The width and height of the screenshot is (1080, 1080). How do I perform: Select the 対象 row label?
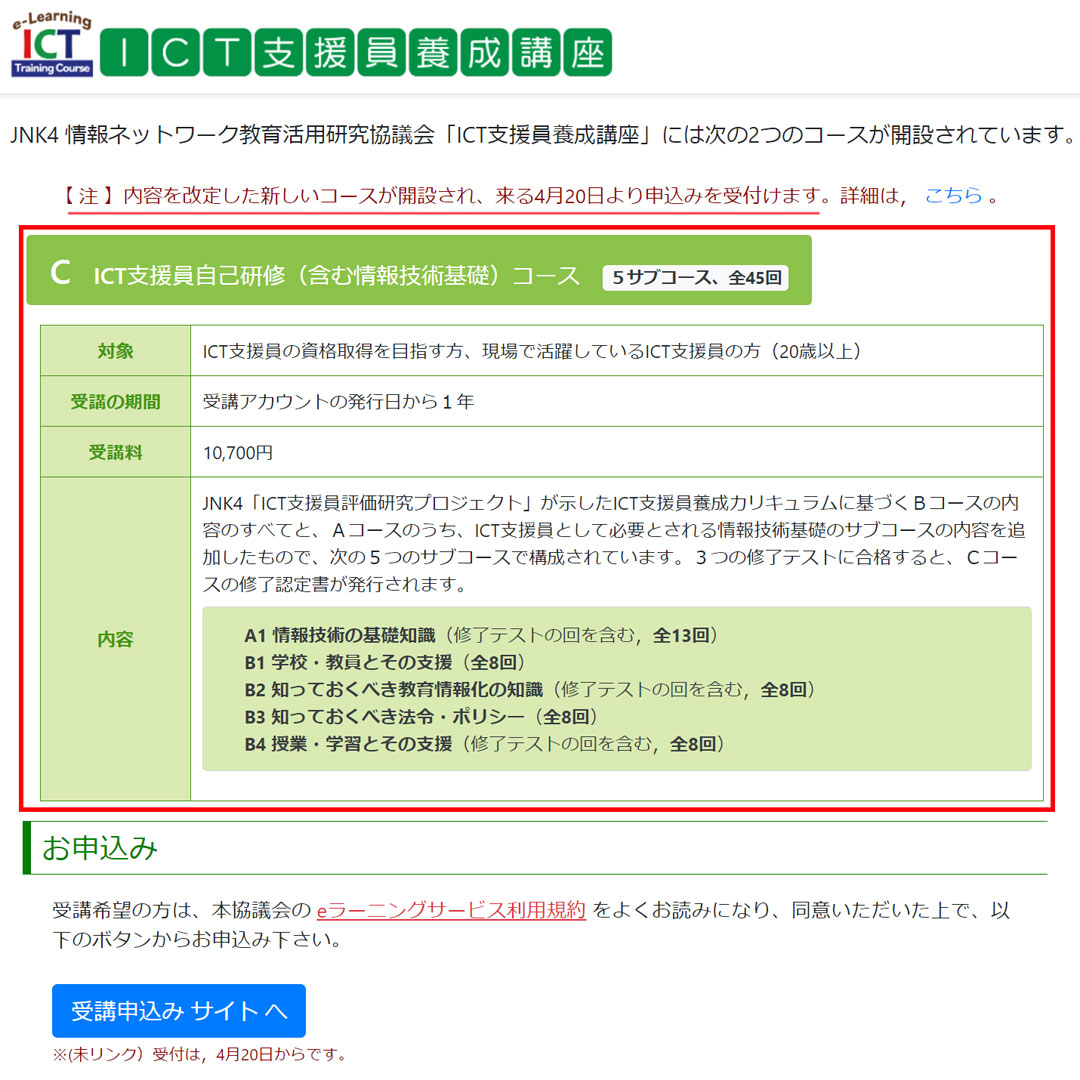pyautogui.click(x=116, y=351)
